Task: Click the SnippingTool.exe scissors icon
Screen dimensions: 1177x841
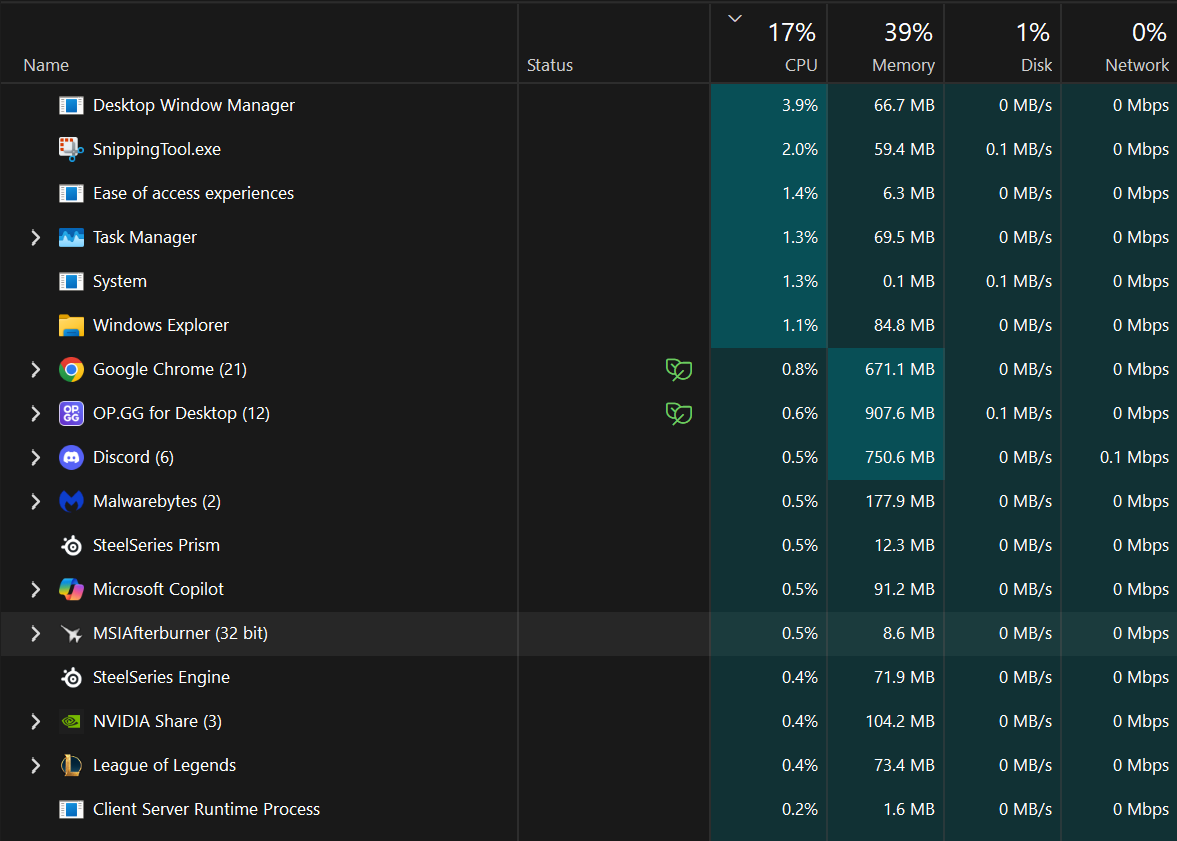Action: (x=71, y=149)
